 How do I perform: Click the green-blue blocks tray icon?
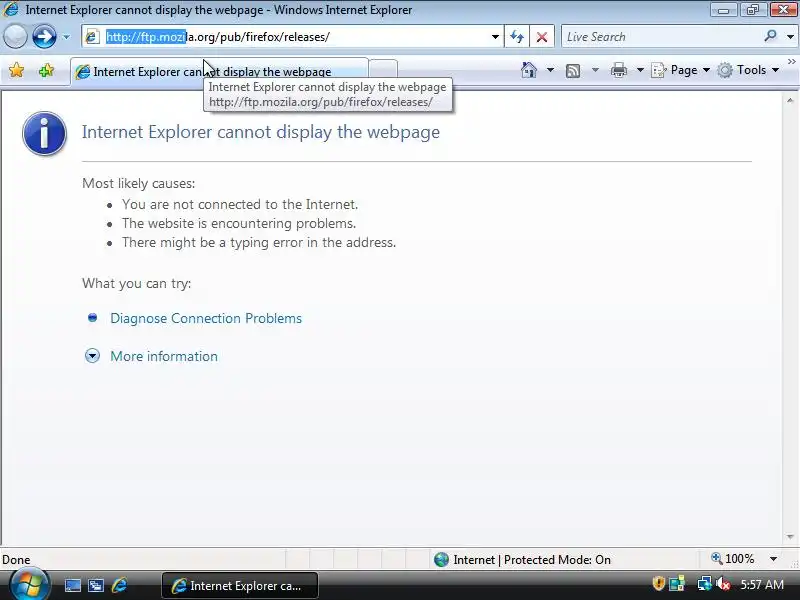pyautogui.click(x=677, y=584)
